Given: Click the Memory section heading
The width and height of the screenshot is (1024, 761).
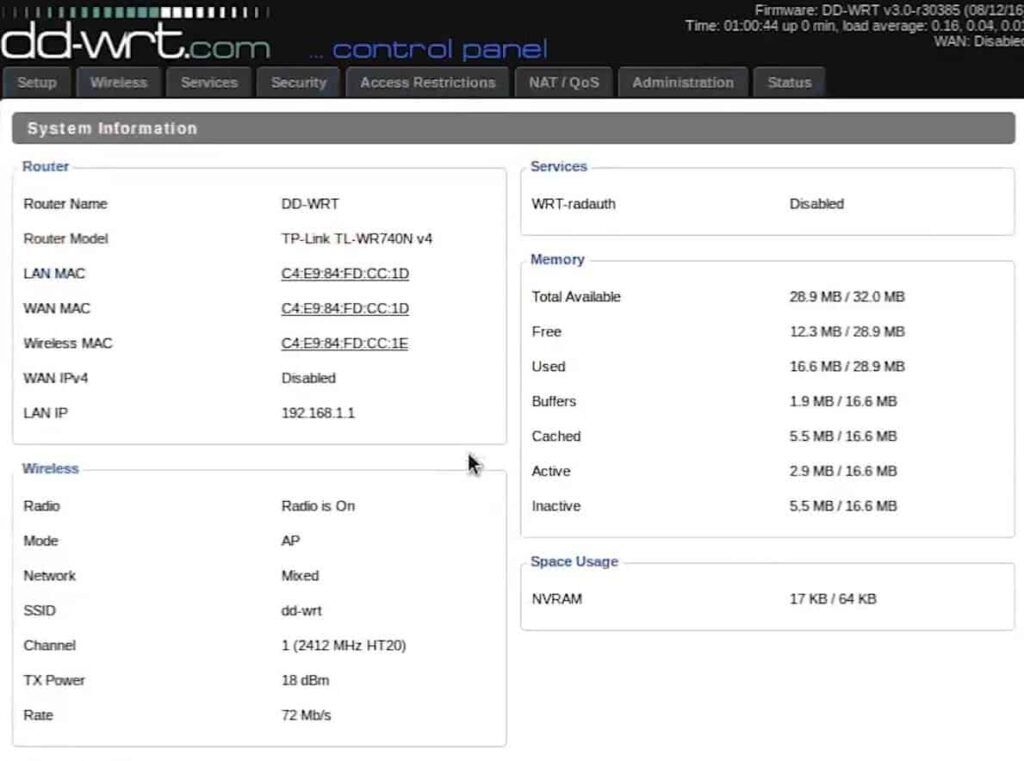Looking at the screenshot, I should pyautogui.click(x=557, y=259).
